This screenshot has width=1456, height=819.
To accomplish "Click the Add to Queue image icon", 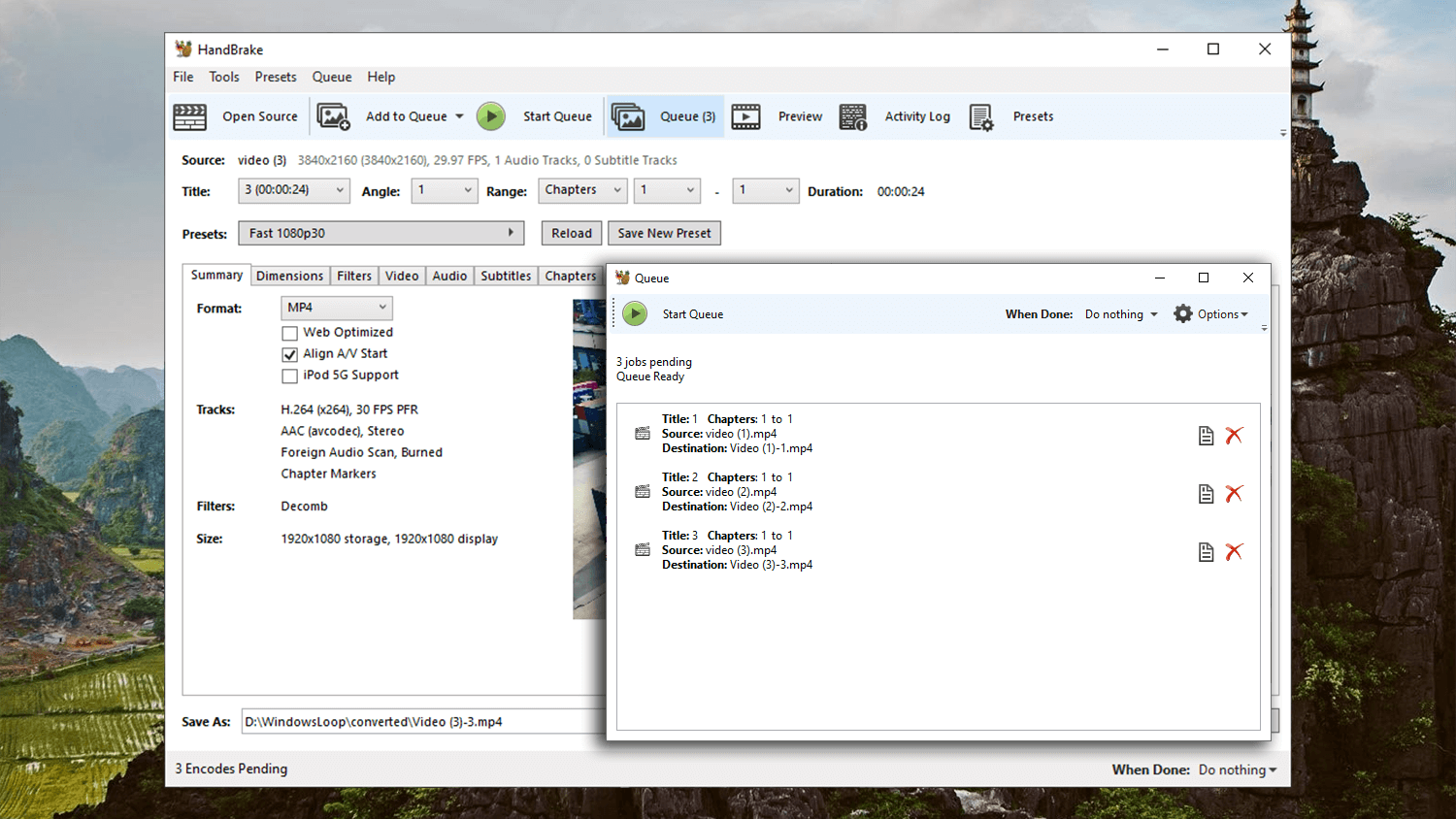I will [x=333, y=116].
